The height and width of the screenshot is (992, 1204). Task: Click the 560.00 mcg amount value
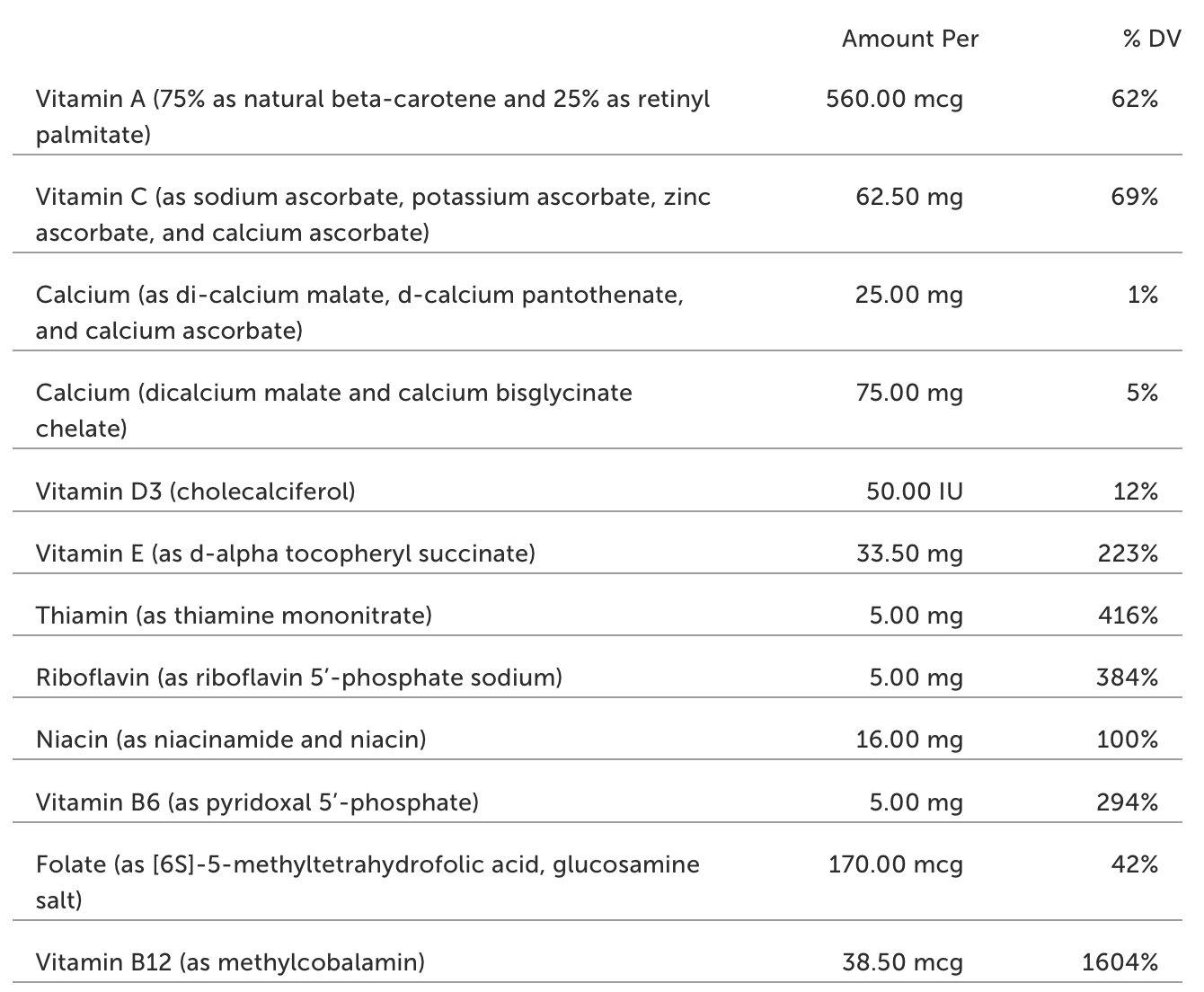tap(894, 98)
